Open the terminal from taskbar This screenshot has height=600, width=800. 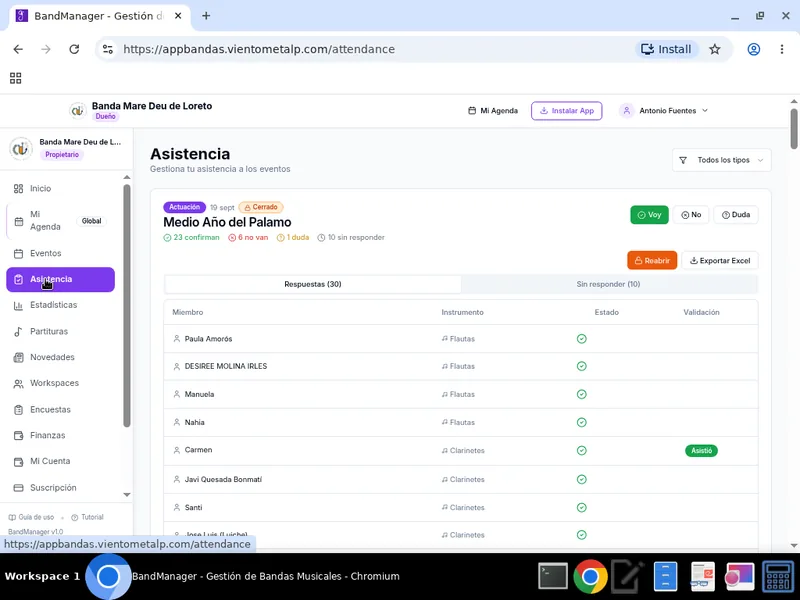(x=553, y=576)
